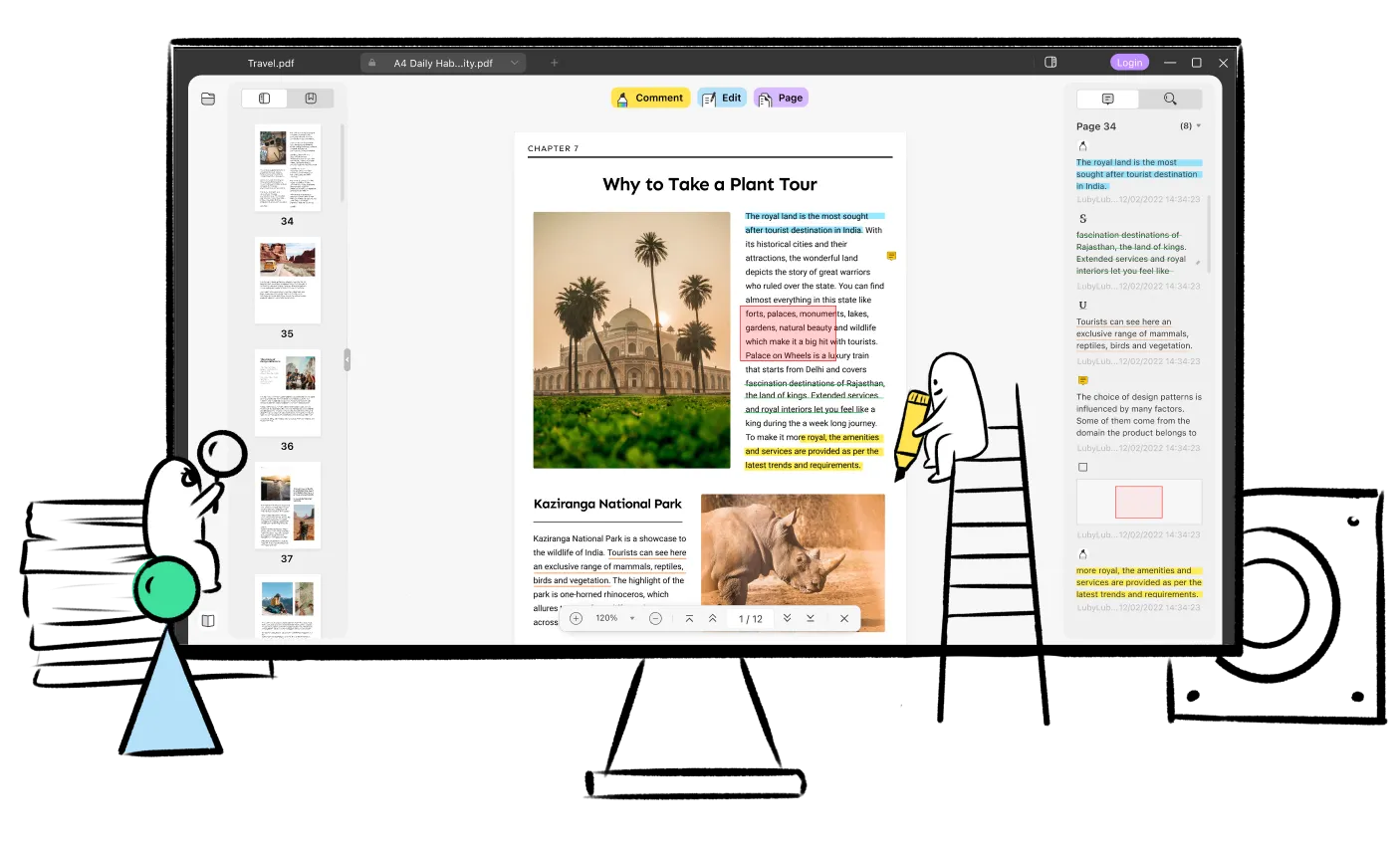Go to the previous page
Screen dimensions: 1400x843
click(x=713, y=618)
